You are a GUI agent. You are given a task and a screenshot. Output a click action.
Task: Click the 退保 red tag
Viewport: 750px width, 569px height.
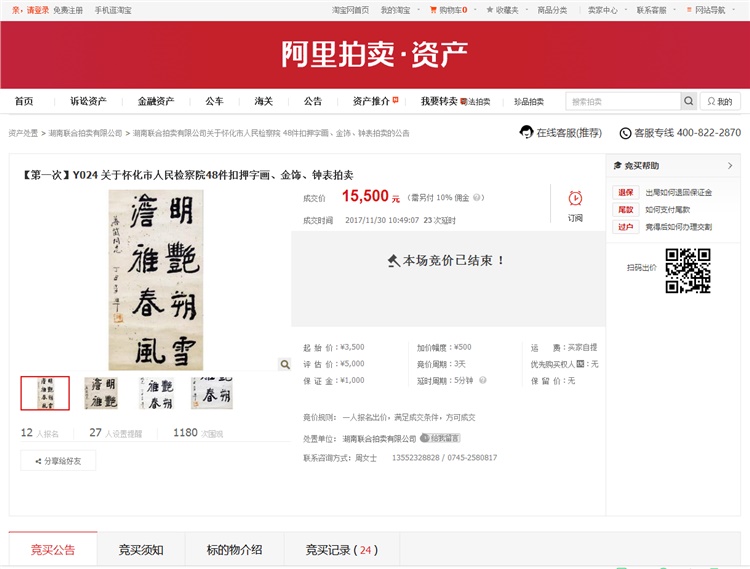pyautogui.click(x=625, y=192)
